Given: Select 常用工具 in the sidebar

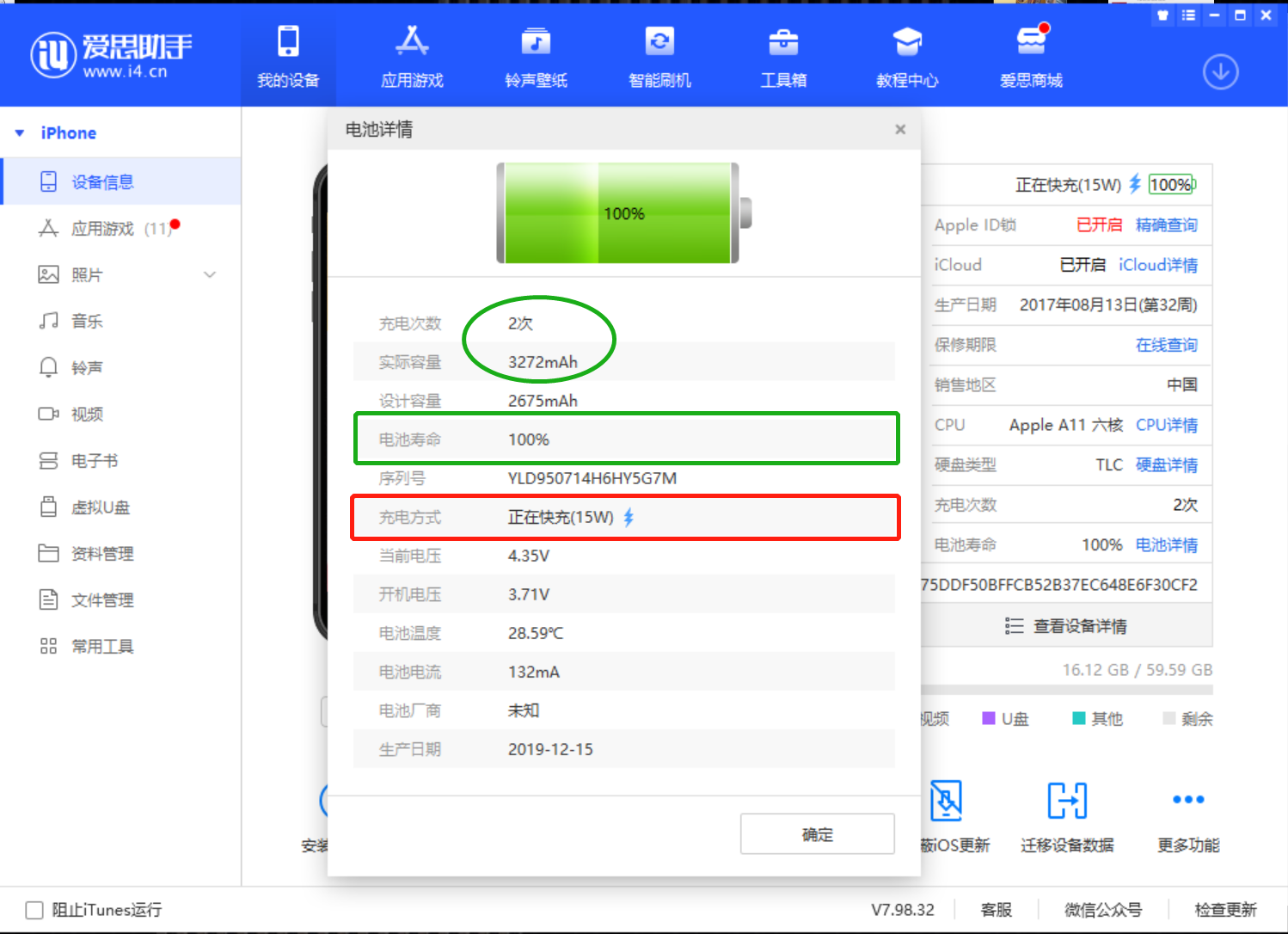Looking at the screenshot, I should tap(103, 646).
